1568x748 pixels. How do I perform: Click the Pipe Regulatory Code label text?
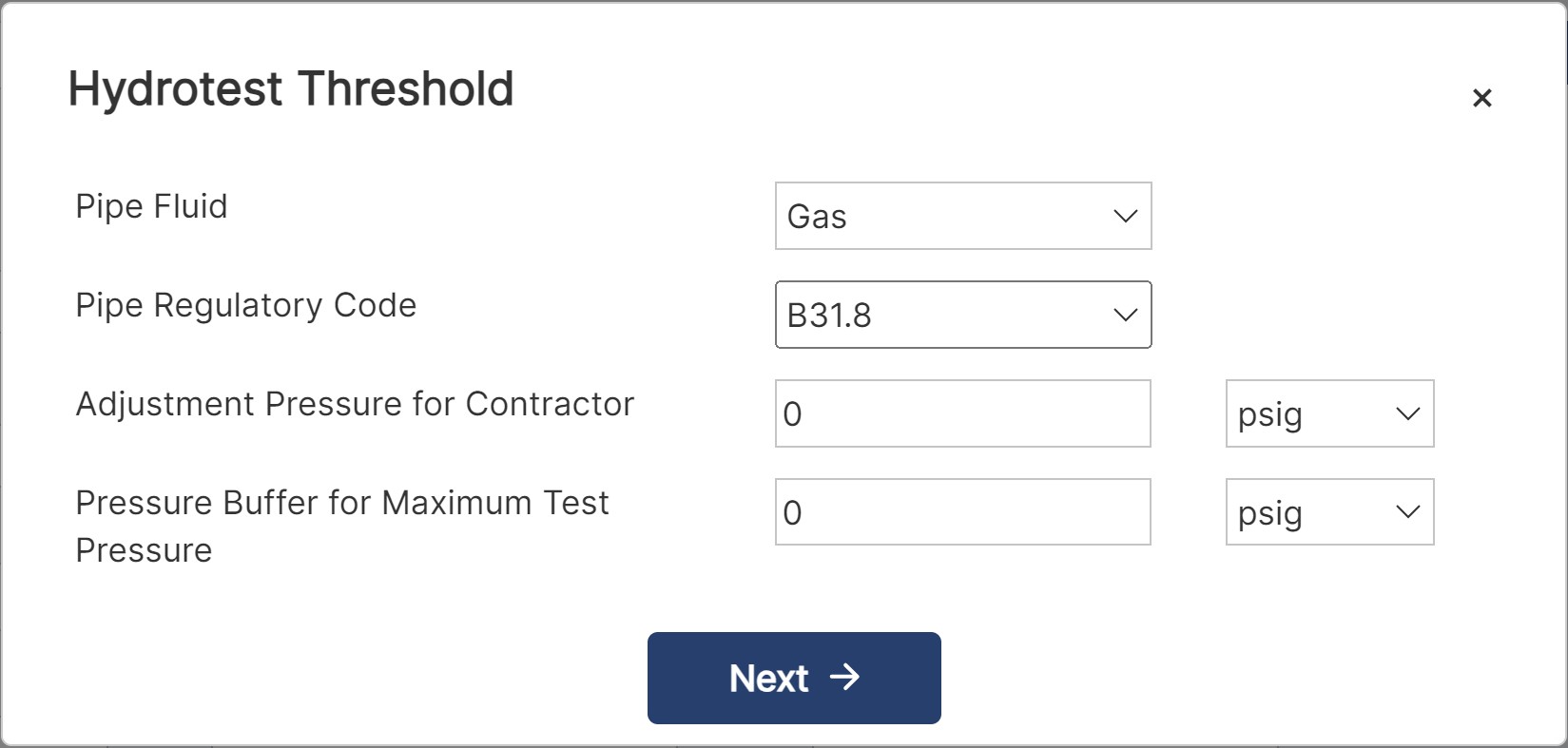245,306
